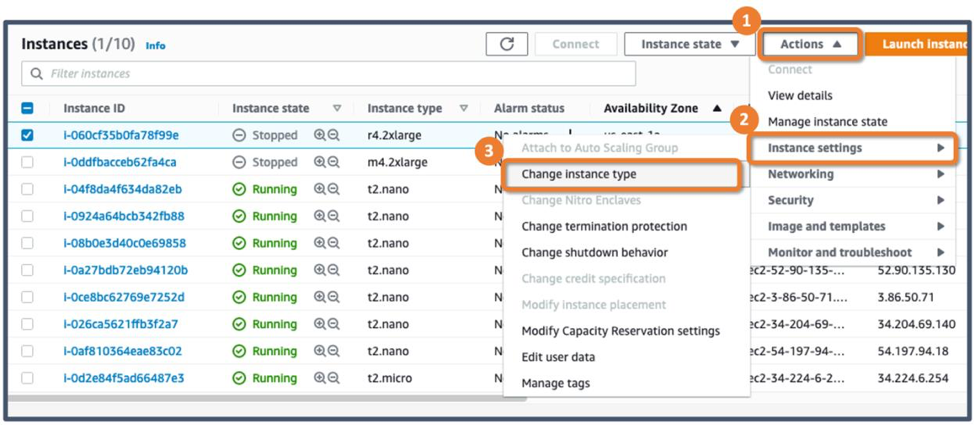Select View details from Actions menu
974x427 pixels.
pyautogui.click(x=800, y=96)
